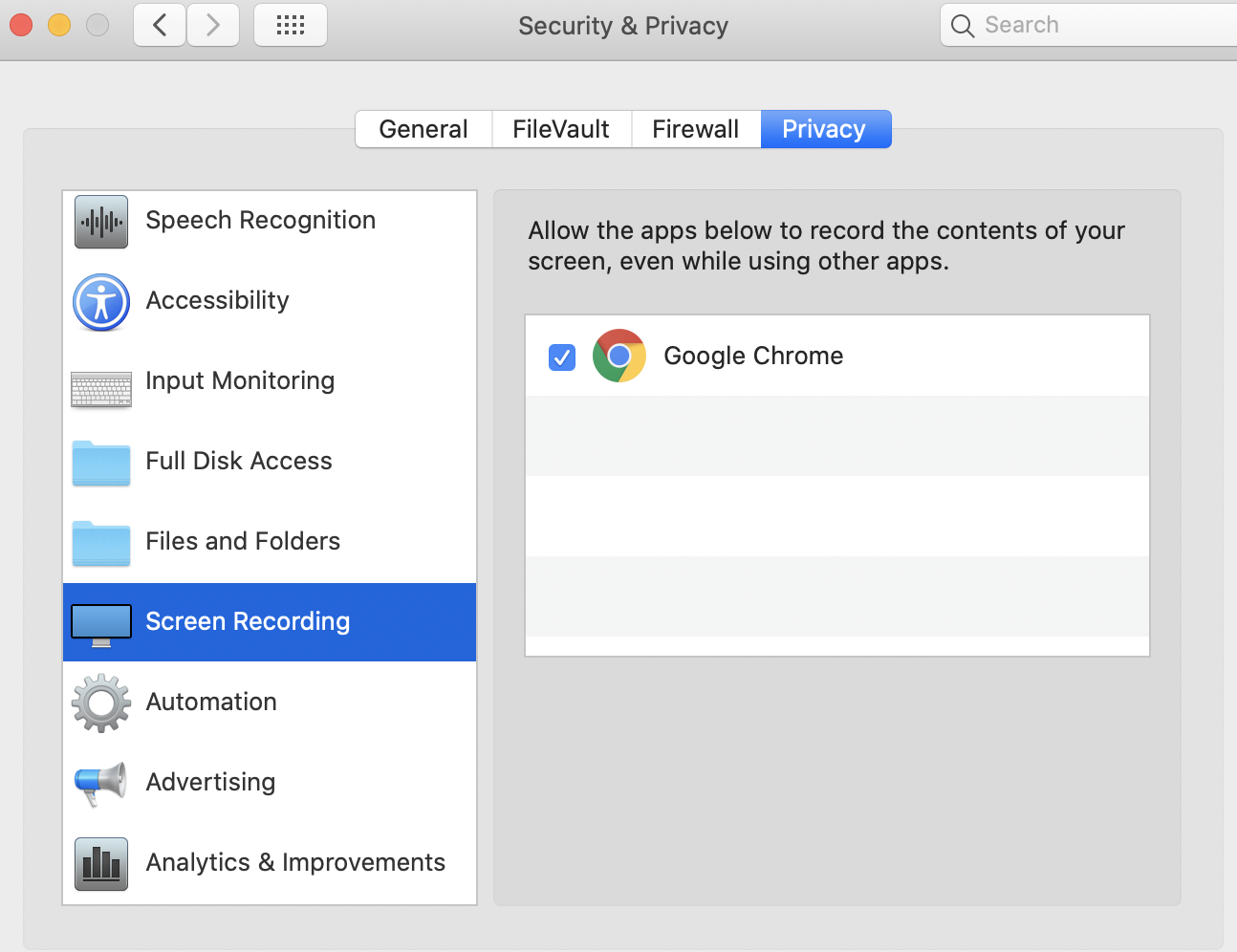The height and width of the screenshot is (952, 1237).
Task: Switch to the General tab
Action: pos(423,129)
